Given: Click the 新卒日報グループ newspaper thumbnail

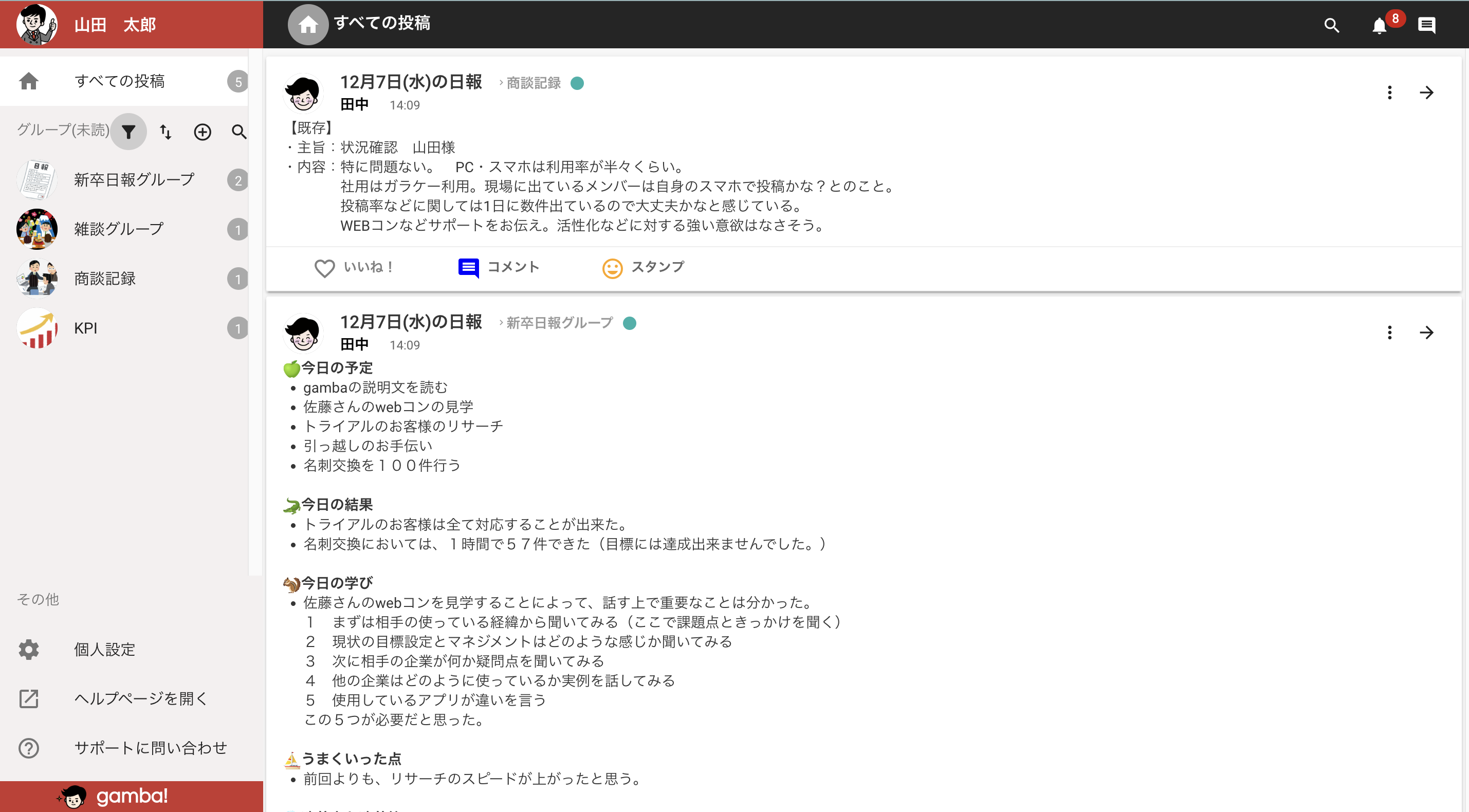Looking at the screenshot, I should (37, 180).
